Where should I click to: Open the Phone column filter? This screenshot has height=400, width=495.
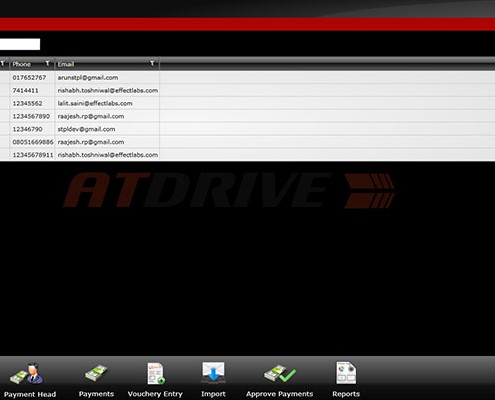(48, 63)
